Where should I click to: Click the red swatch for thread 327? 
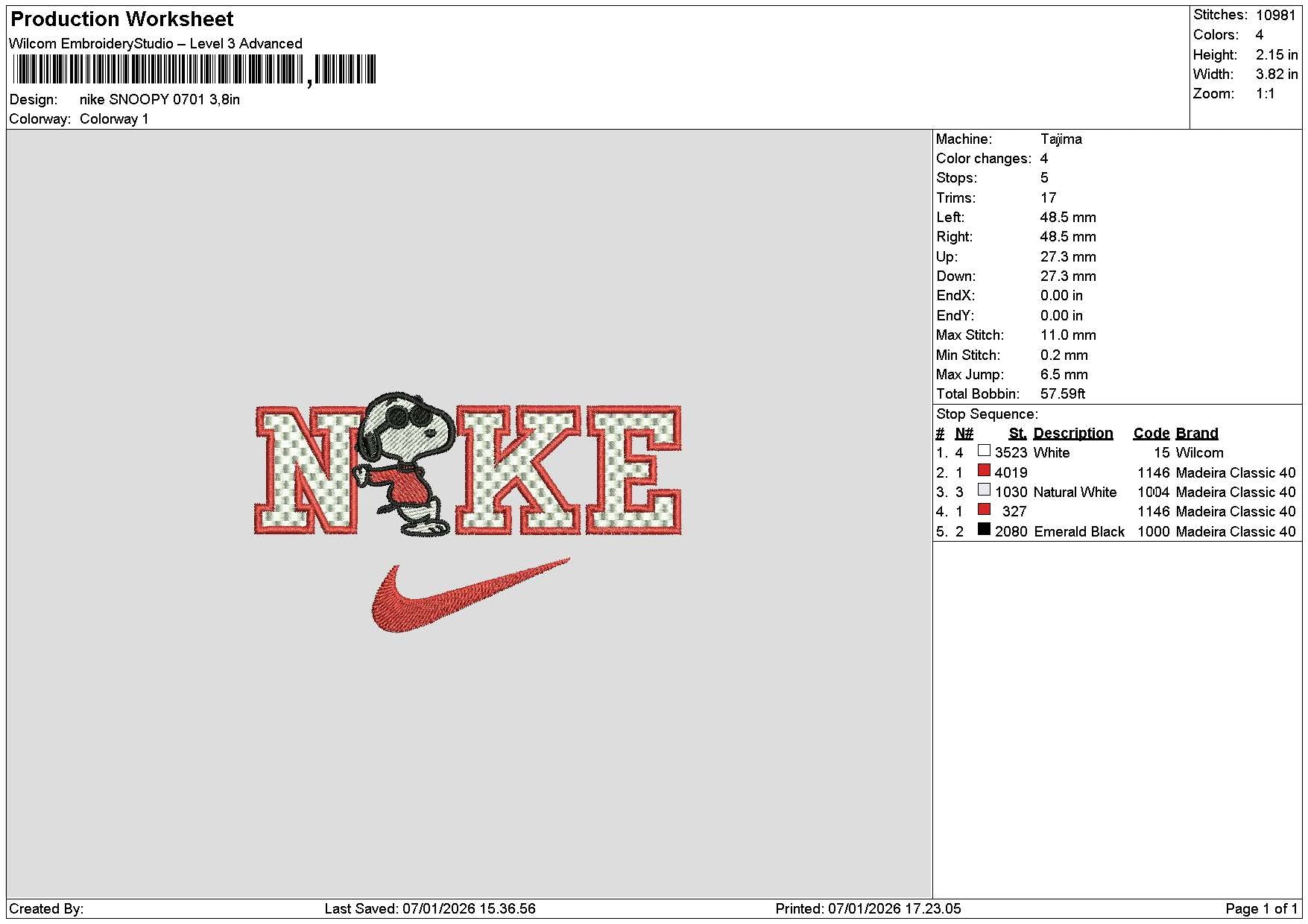[984, 510]
